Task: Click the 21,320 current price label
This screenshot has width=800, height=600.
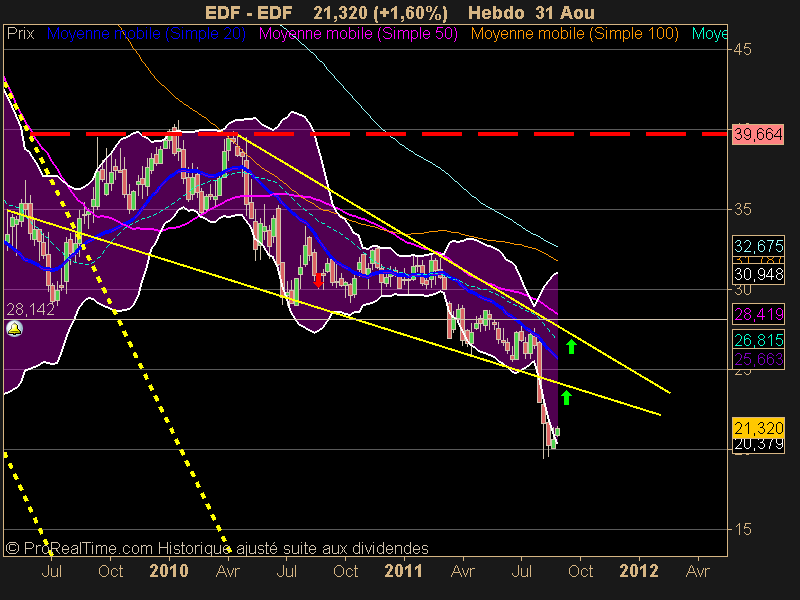Action: (x=758, y=428)
